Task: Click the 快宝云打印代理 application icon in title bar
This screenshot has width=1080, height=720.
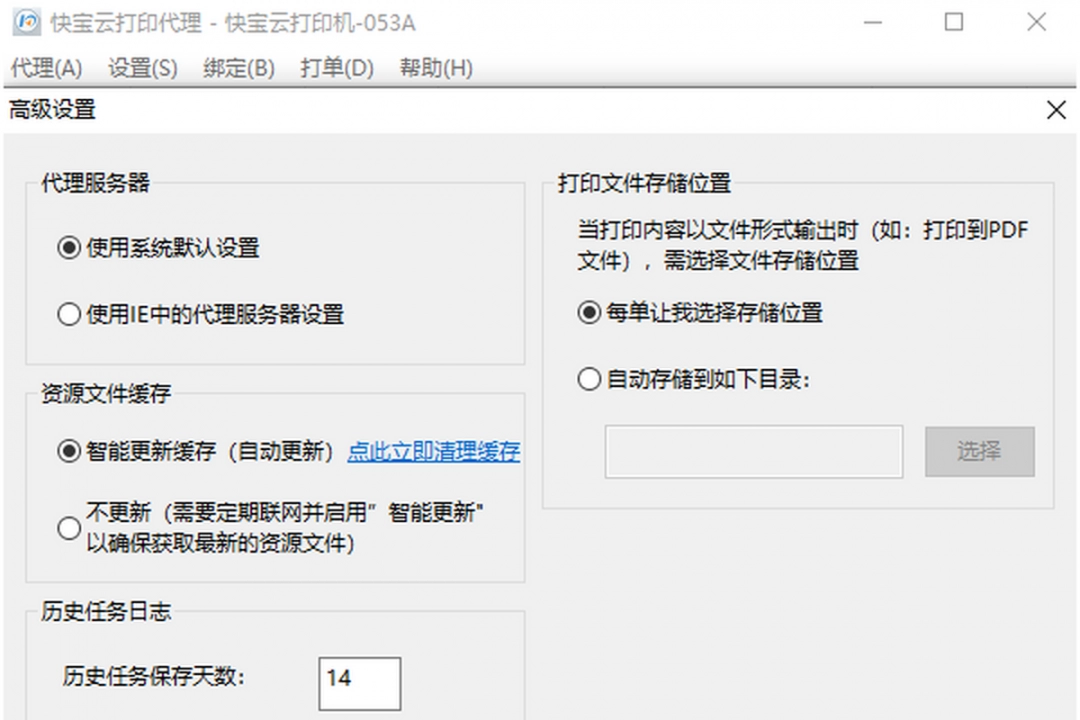Action: [x=25, y=22]
